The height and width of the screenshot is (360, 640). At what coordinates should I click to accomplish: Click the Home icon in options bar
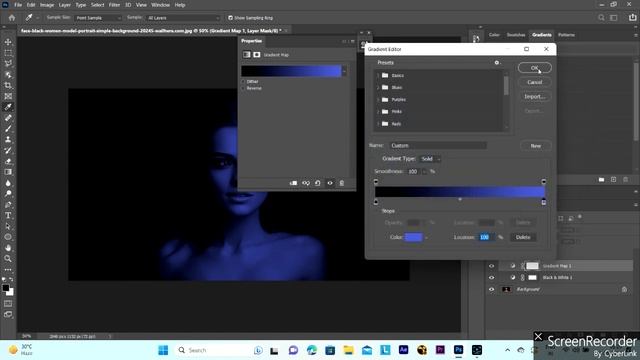pyautogui.click(x=12, y=18)
